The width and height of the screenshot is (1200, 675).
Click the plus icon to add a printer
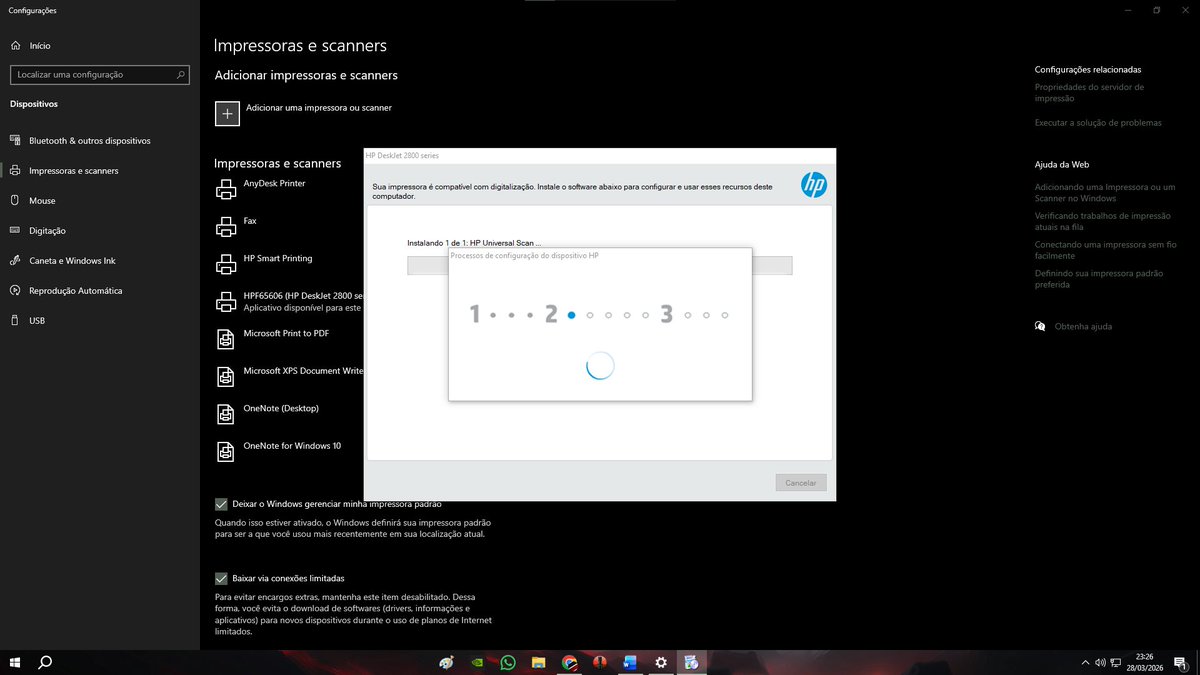(227, 113)
